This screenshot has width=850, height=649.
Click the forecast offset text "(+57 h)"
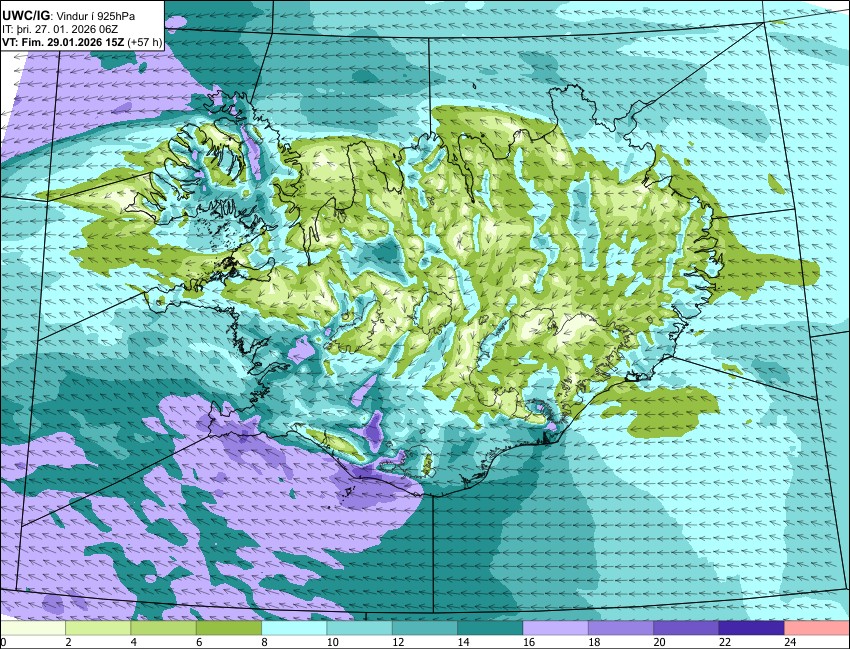pos(145,42)
